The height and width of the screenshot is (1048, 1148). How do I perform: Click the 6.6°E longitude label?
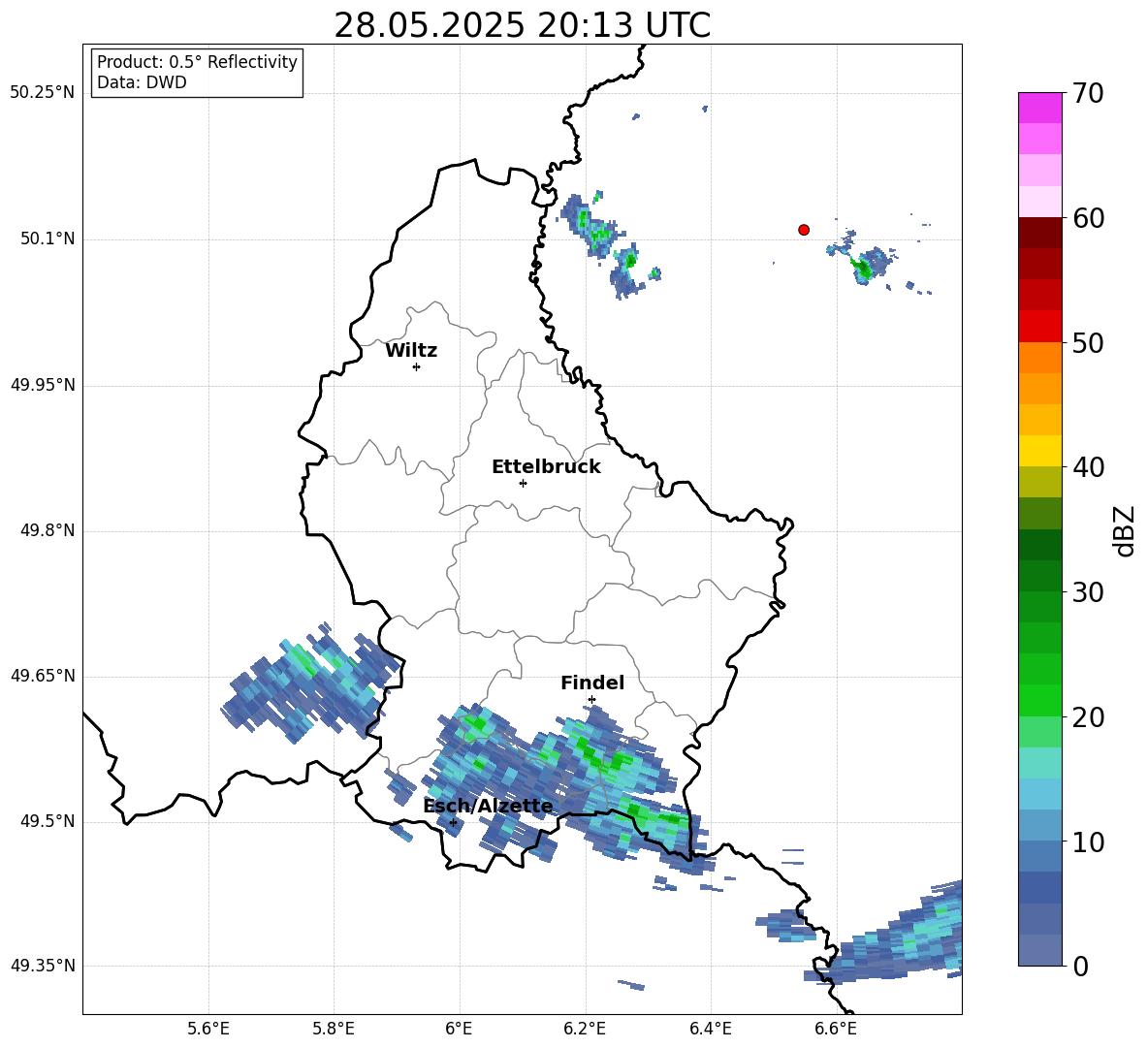point(836,1029)
